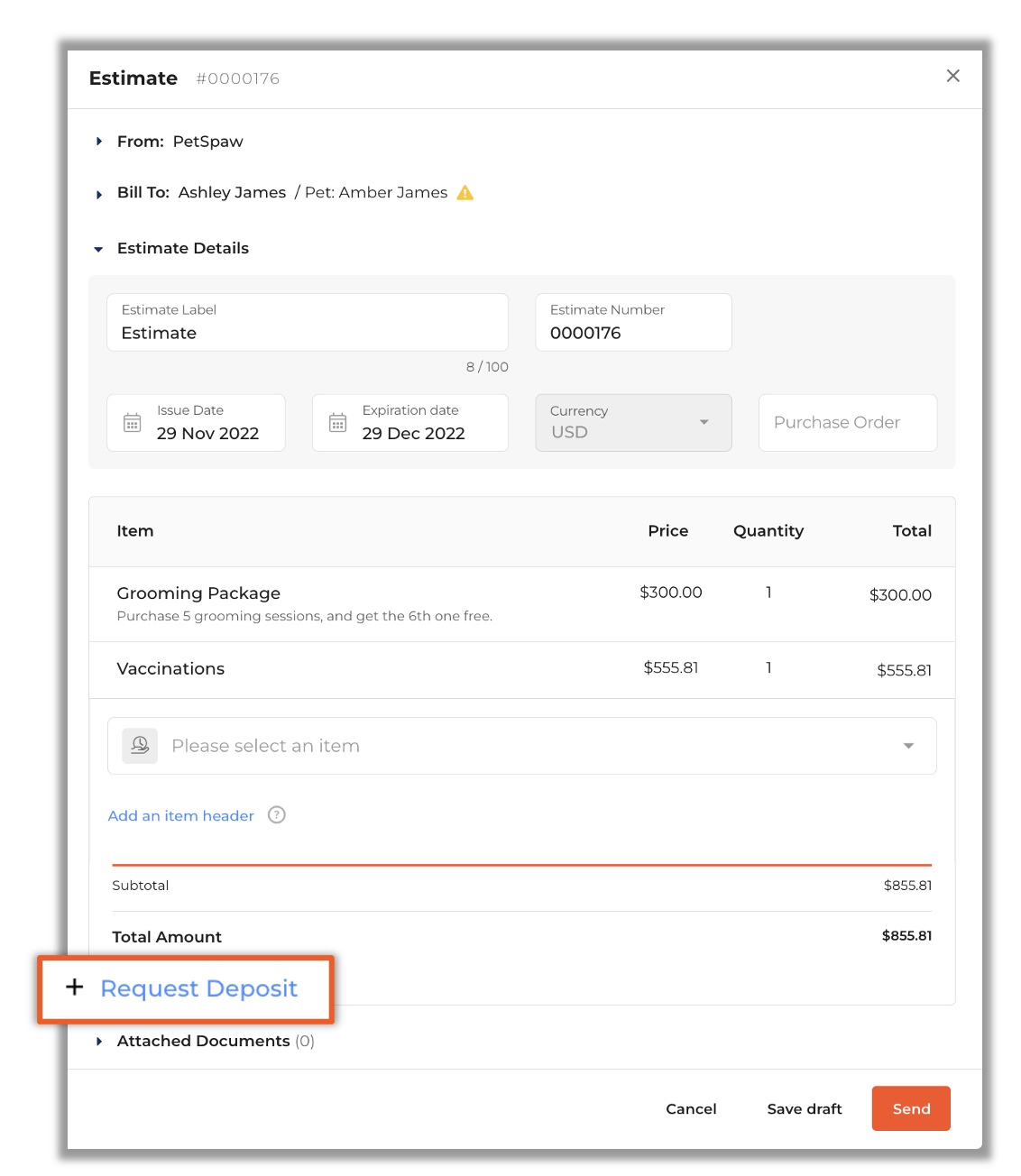Click the Purchase Order input field
Image resolution: width=1021 pixels, height=1176 pixels.
848,422
